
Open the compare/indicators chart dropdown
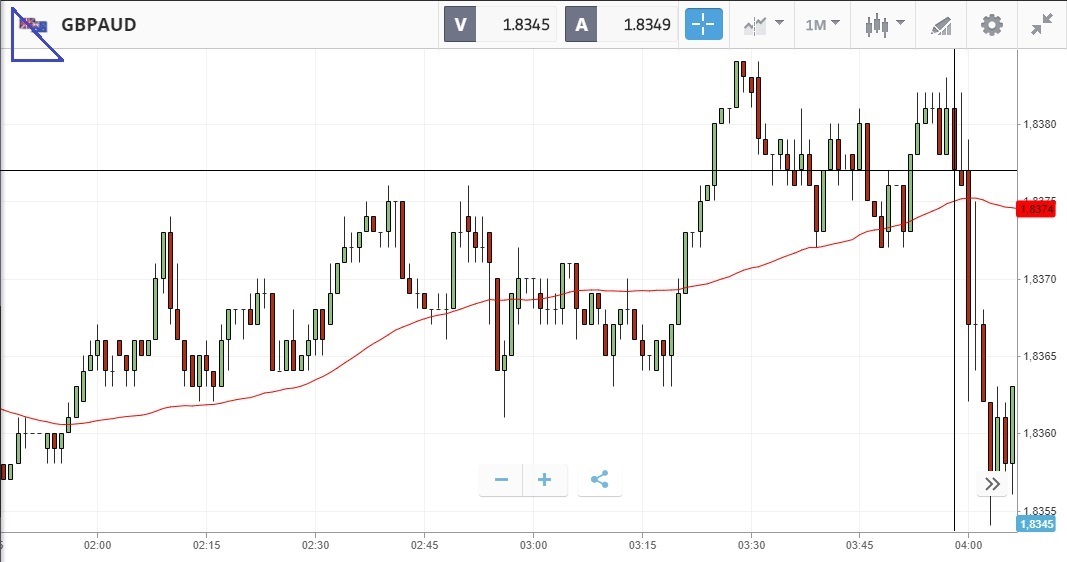point(763,25)
